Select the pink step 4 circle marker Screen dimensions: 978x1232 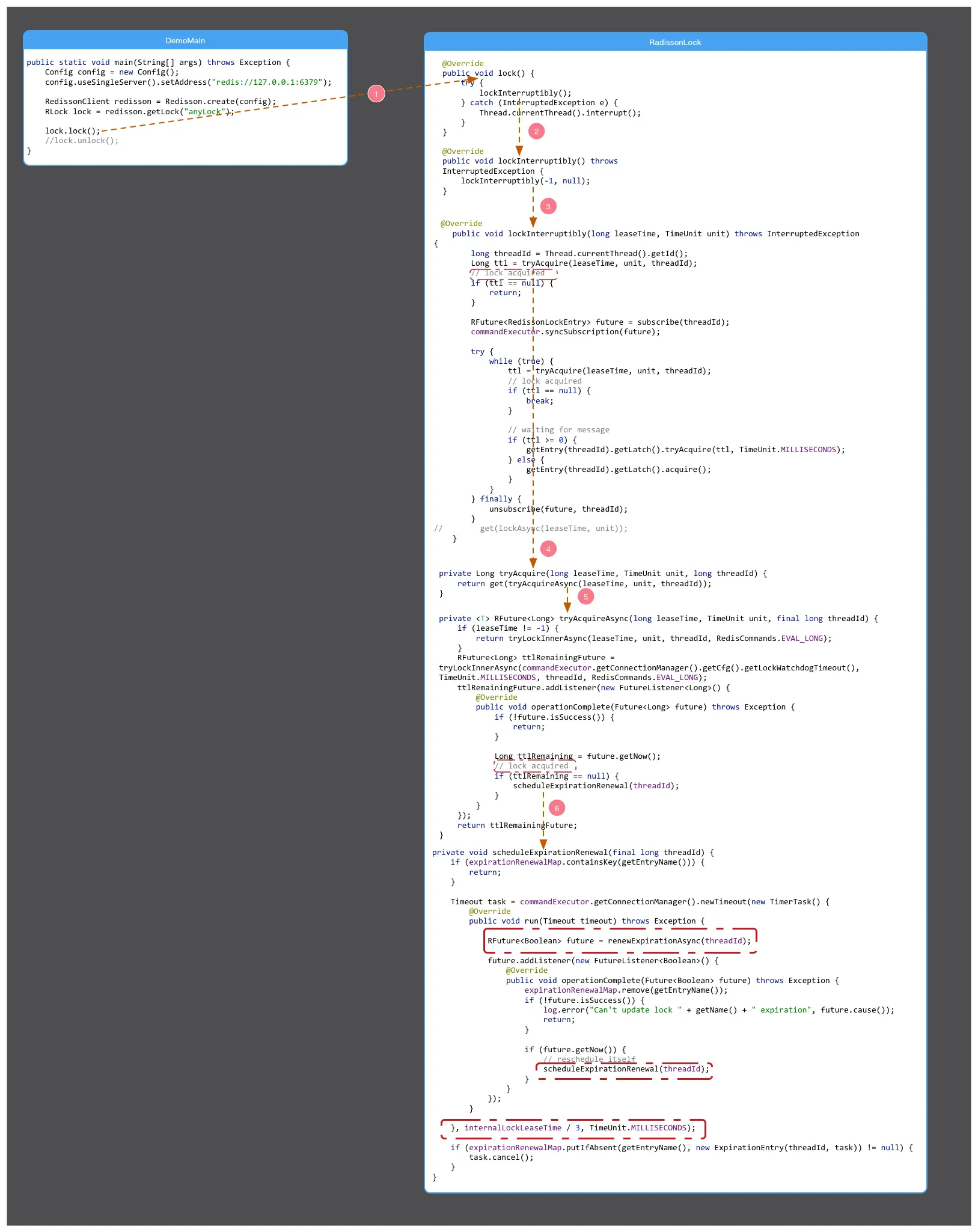point(548,549)
